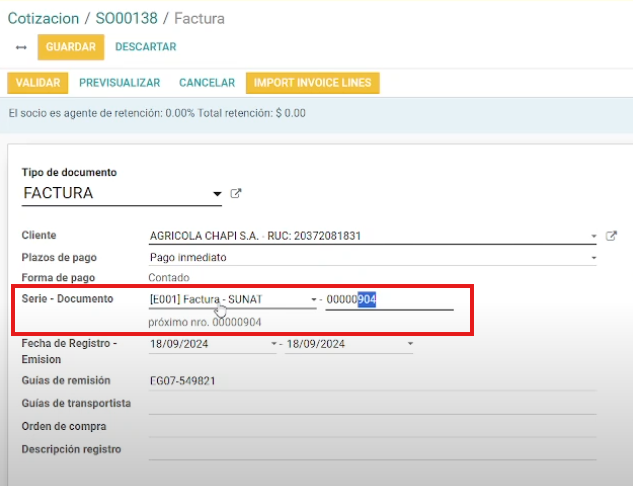This screenshot has width=633, height=486.
Task: Expand the Tipo de documento dropdown
Action: [x=216, y=194]
